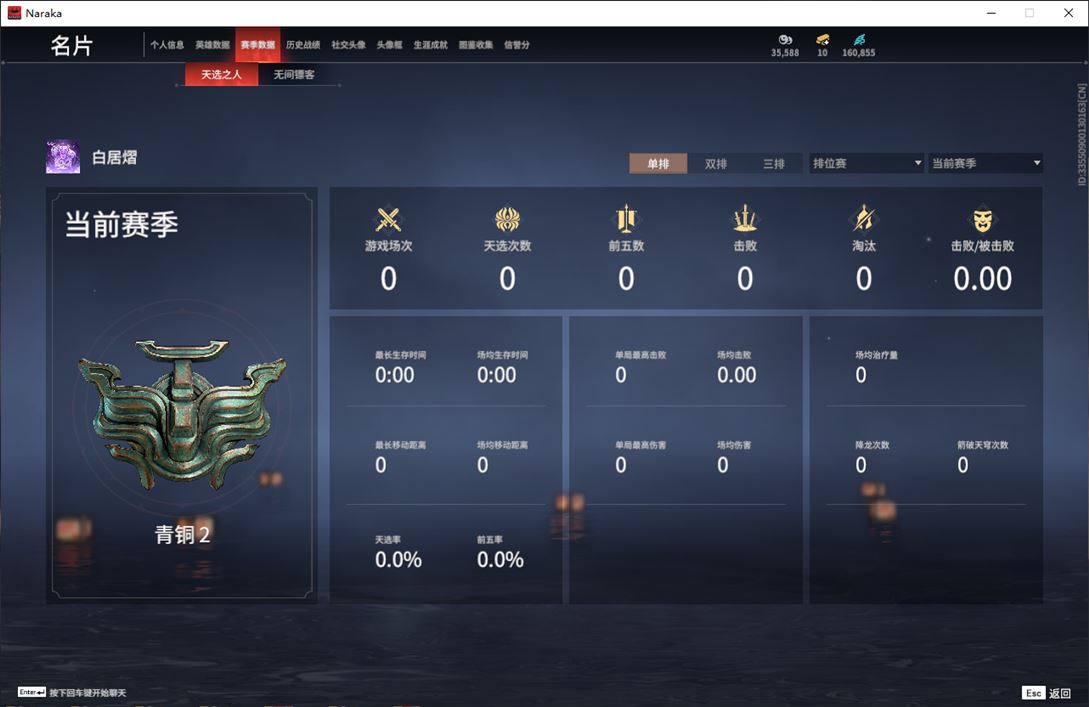
Task: Switch to the 信誉分 tab
Action: (517, 45)
